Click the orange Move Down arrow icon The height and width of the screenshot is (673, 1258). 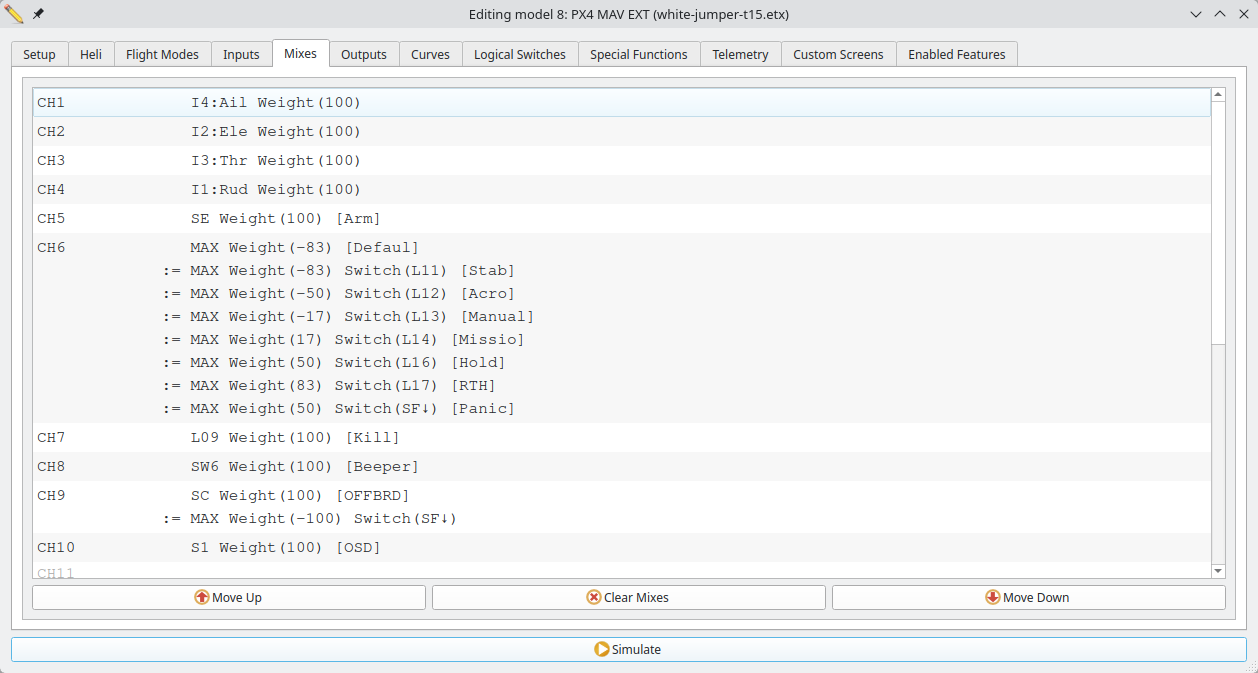(991, 597)
